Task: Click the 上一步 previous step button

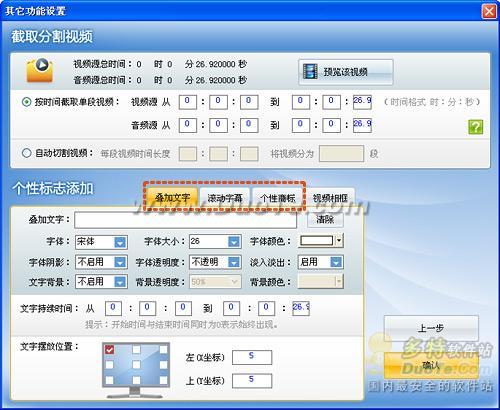Action: coord(431,328)
